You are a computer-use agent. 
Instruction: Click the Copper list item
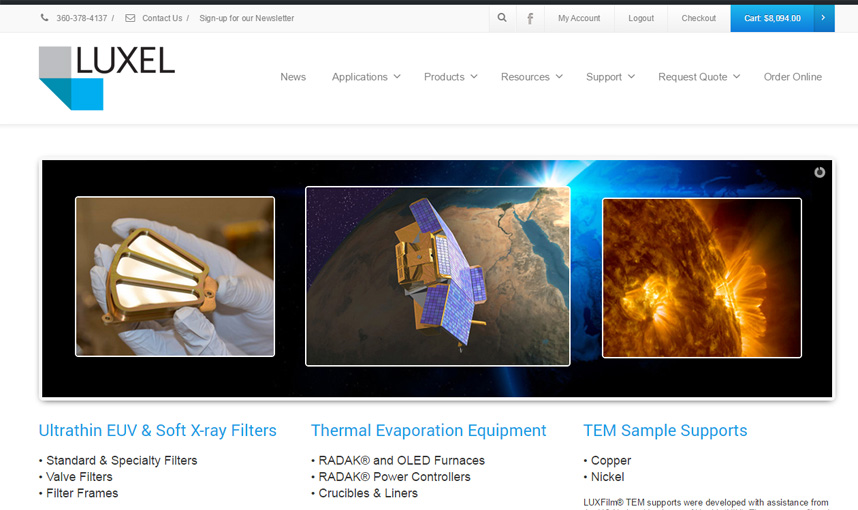point(611,461)
